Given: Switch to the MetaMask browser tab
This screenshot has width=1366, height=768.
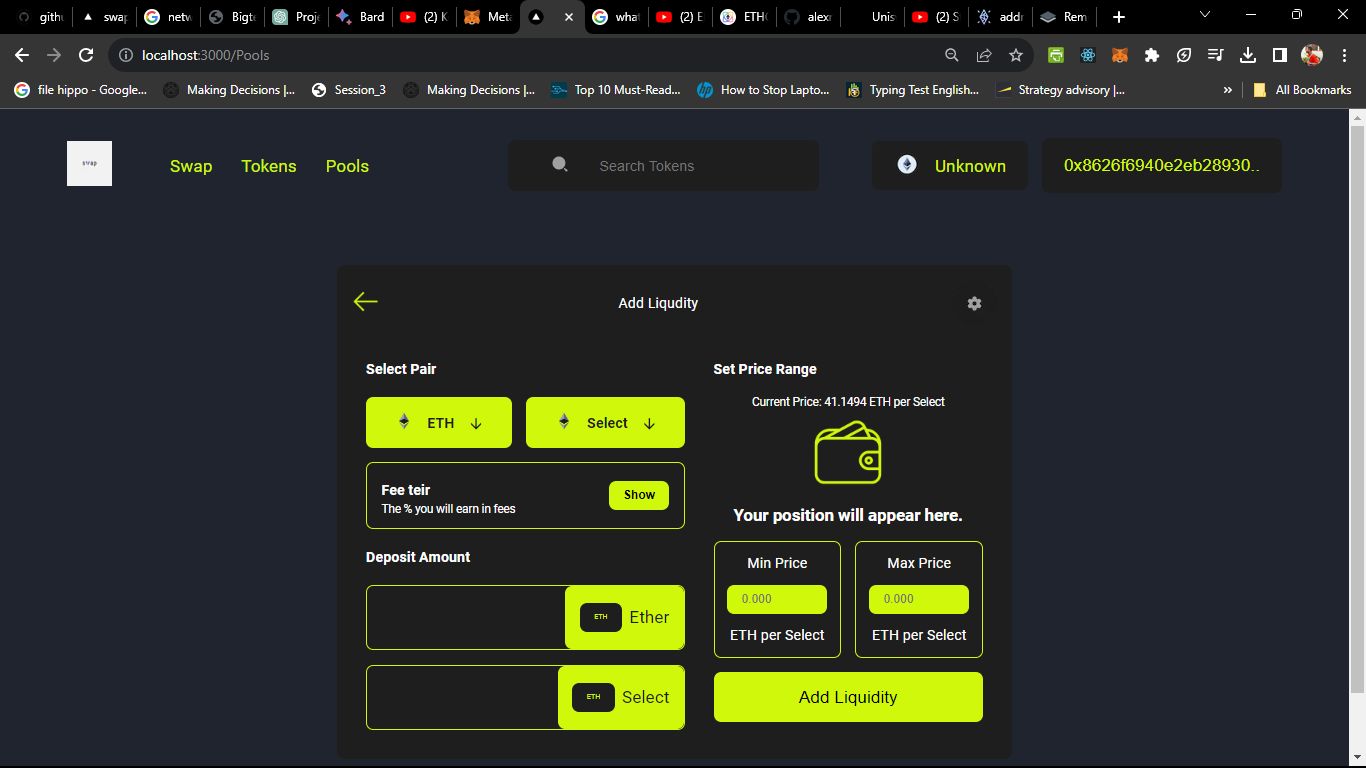Looking at the screenshot, I should pos(488,17).
